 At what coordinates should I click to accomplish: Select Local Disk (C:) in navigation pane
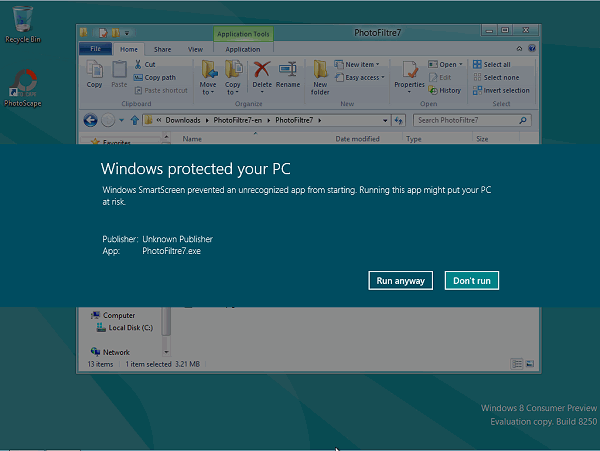pos(125,327)
